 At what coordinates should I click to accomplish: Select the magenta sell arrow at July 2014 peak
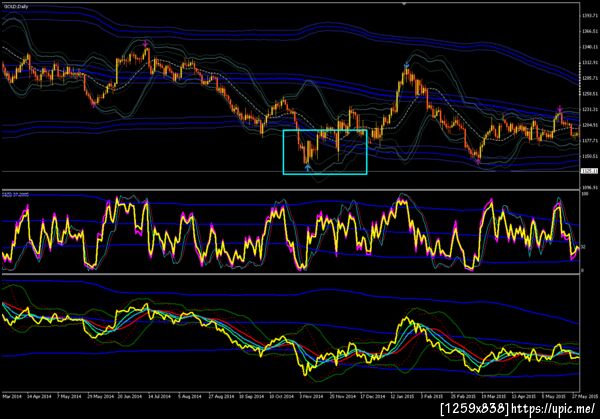click(x=146, y=44)
